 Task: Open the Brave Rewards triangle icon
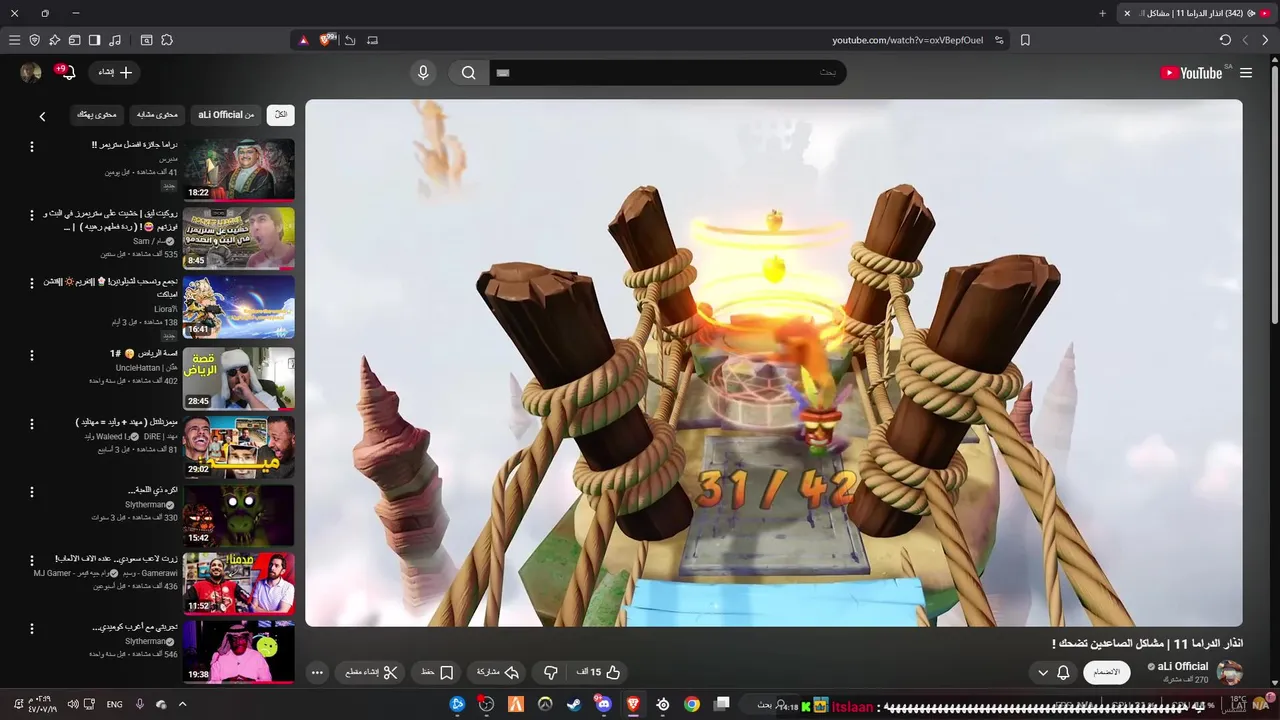(304, 40)
